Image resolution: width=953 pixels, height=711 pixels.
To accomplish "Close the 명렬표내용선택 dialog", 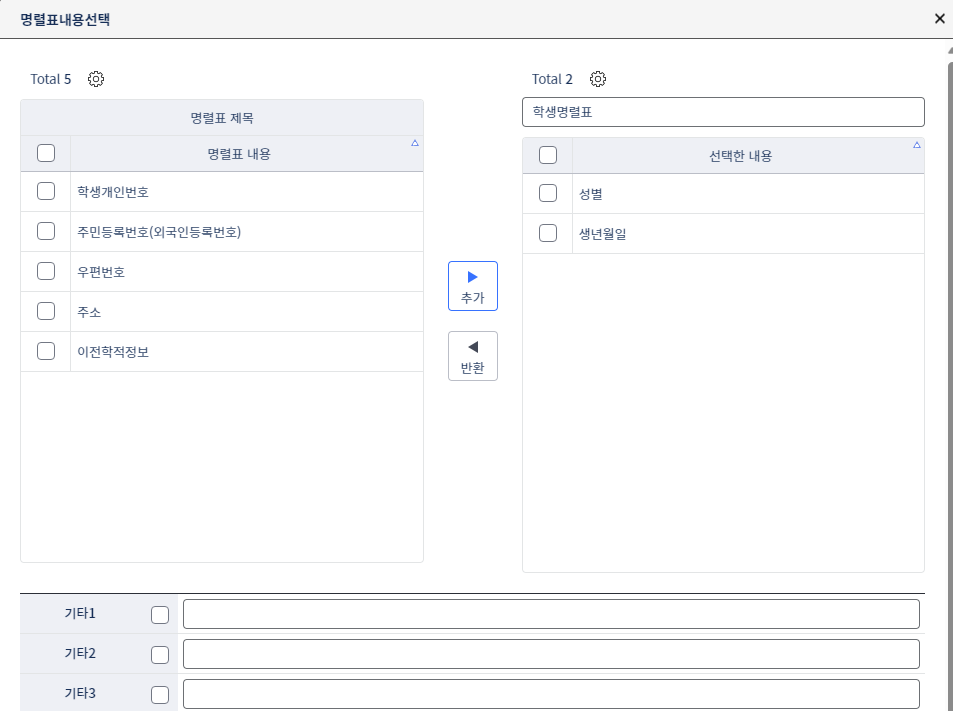I will point(940,19).
